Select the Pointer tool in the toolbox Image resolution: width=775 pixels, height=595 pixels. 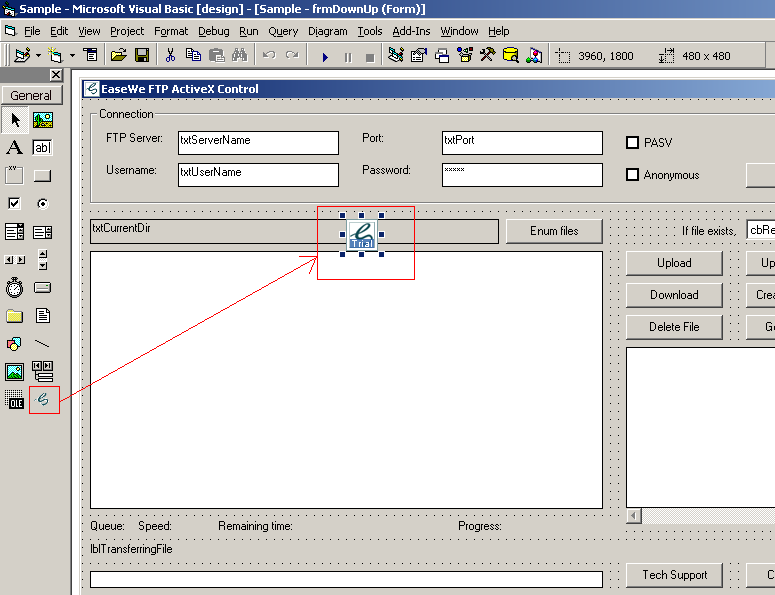tap(15, 120)
